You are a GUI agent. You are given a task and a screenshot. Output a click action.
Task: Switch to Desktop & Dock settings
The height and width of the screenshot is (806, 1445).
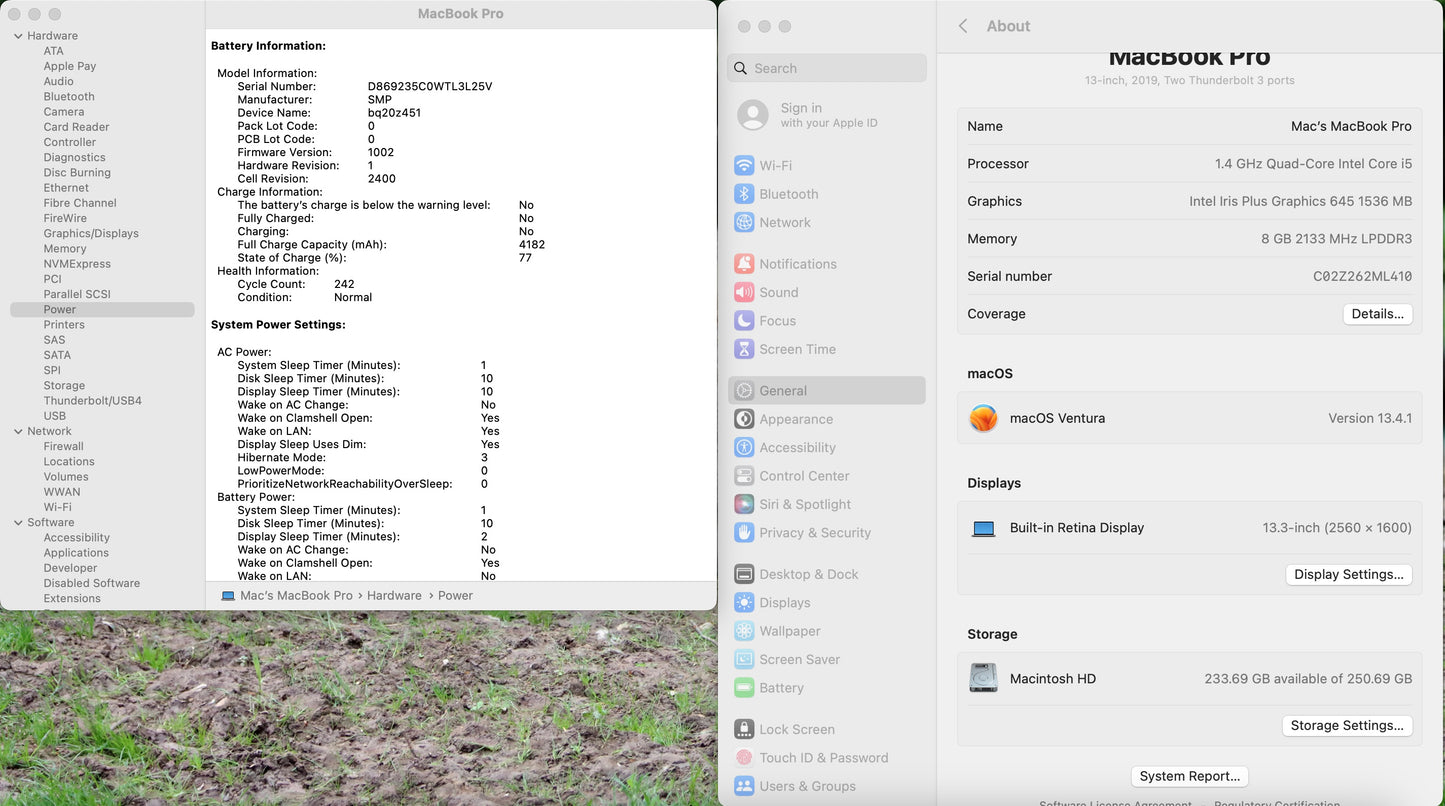click(x=808, y=574)
